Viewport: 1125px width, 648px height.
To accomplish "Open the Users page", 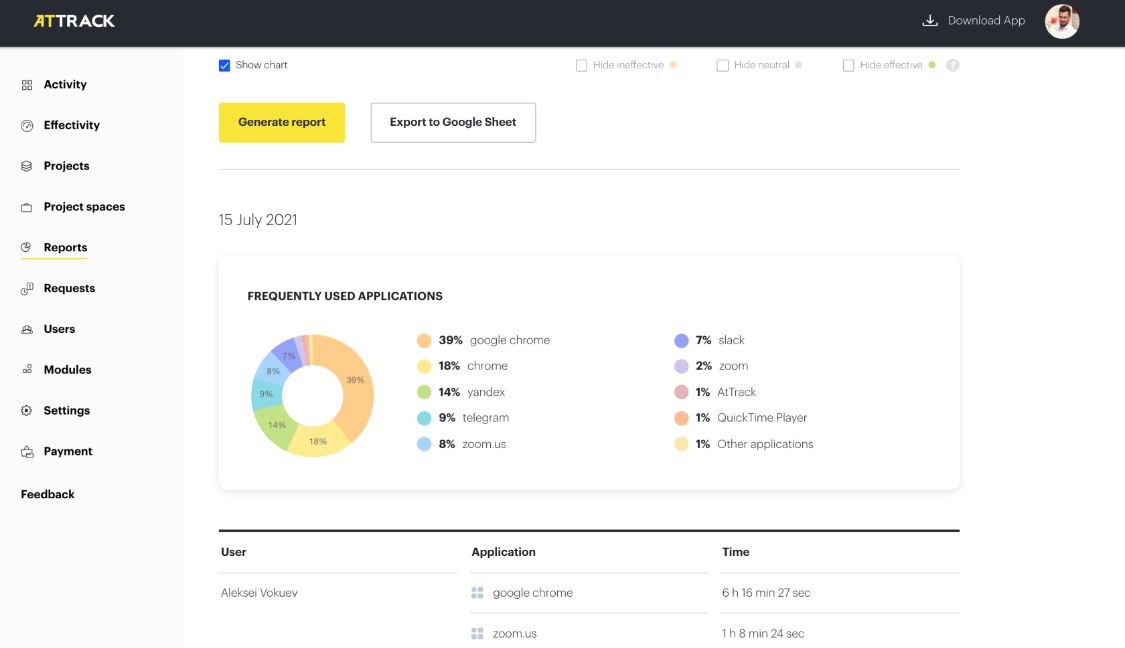I will coord(59,329).
